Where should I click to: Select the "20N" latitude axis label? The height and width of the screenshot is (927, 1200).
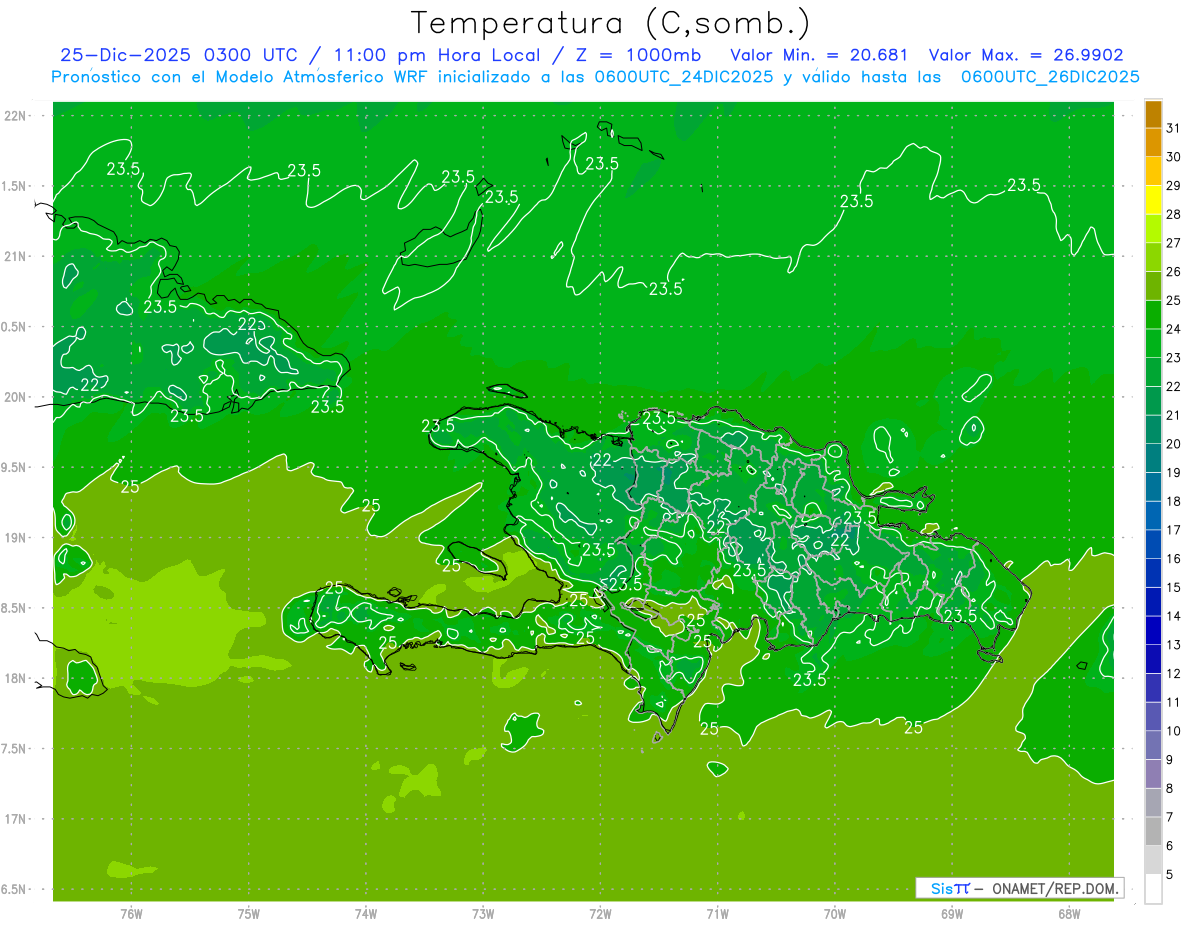pyautogui.click(x=15, y=397)
